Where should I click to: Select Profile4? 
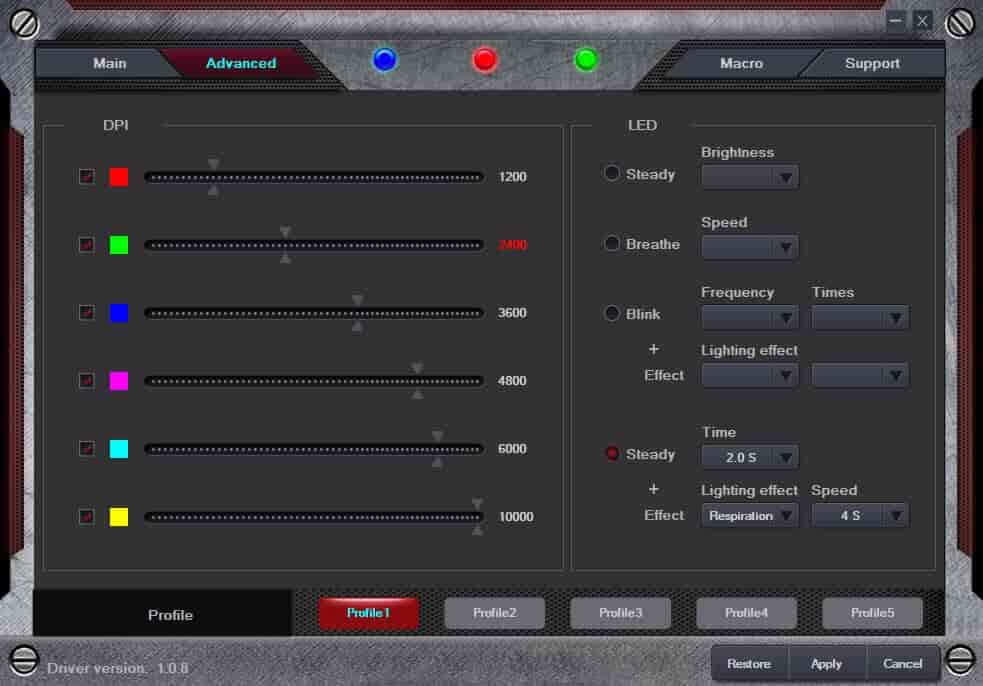pyautogui.click(x=747, y=613)
